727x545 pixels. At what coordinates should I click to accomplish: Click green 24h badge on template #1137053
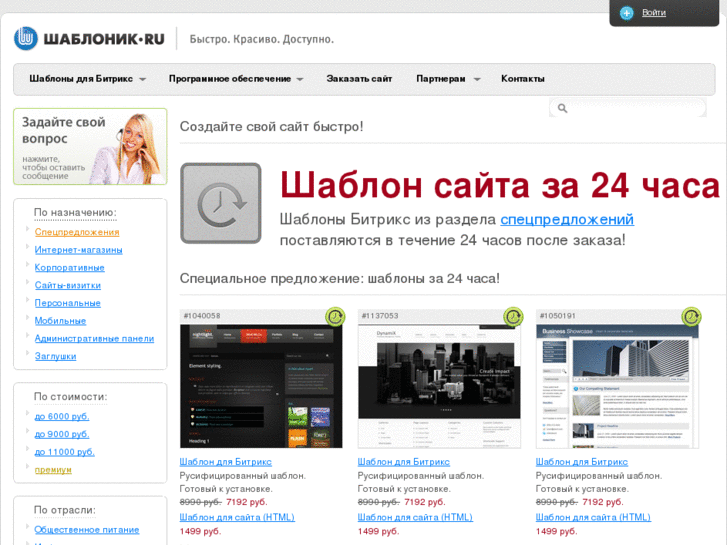pos(513,317)
